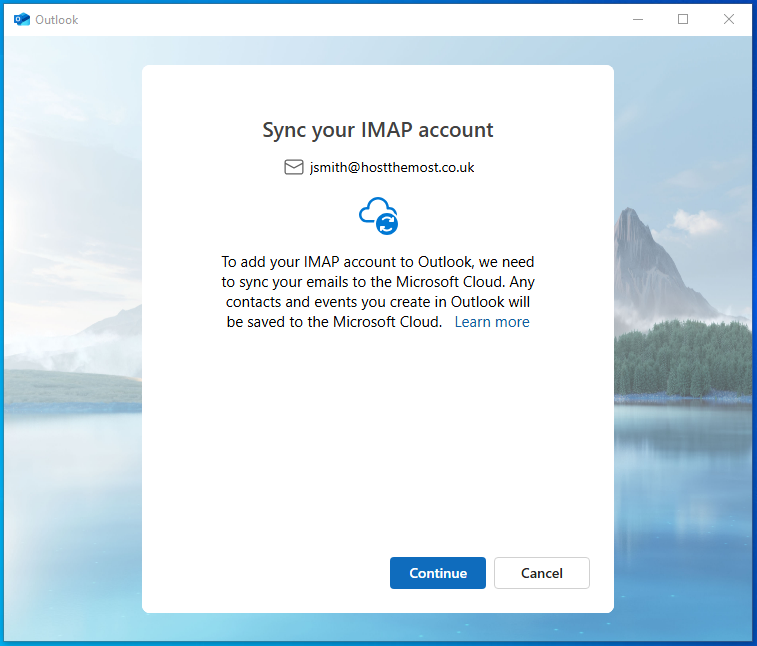
Task: Click the blue cloud sync icon
Action: point(378,215)
